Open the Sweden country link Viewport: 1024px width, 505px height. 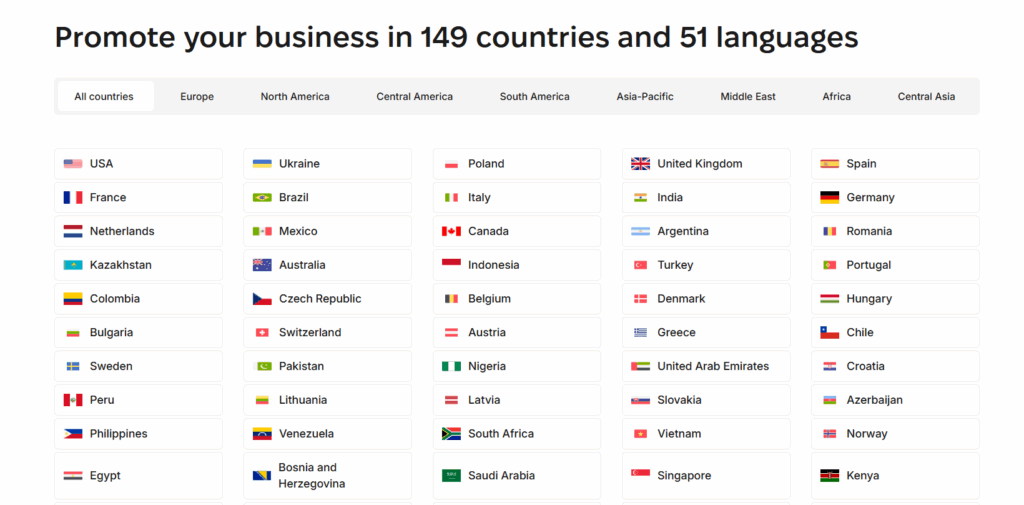[x=138, y=367]
